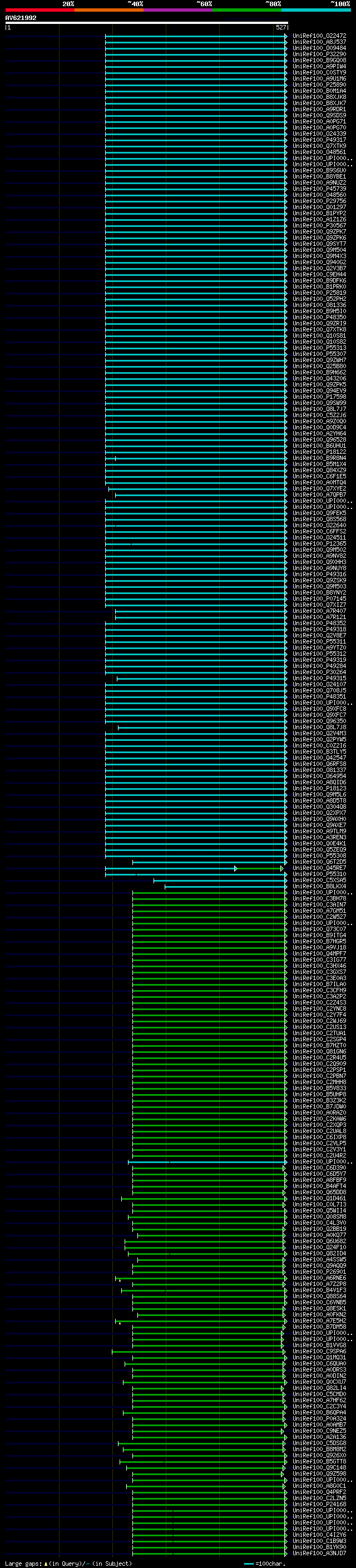
Task: Select hit label UniRef100_C3AIN7
Action: click(x=319, y=904)
